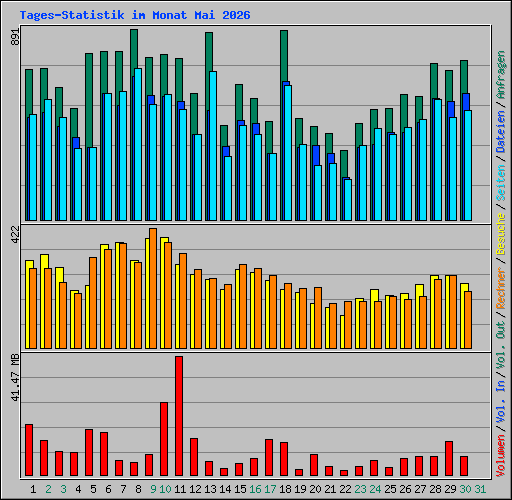
Task: Click the Besuche legend label
Action: tap(501, 234)
